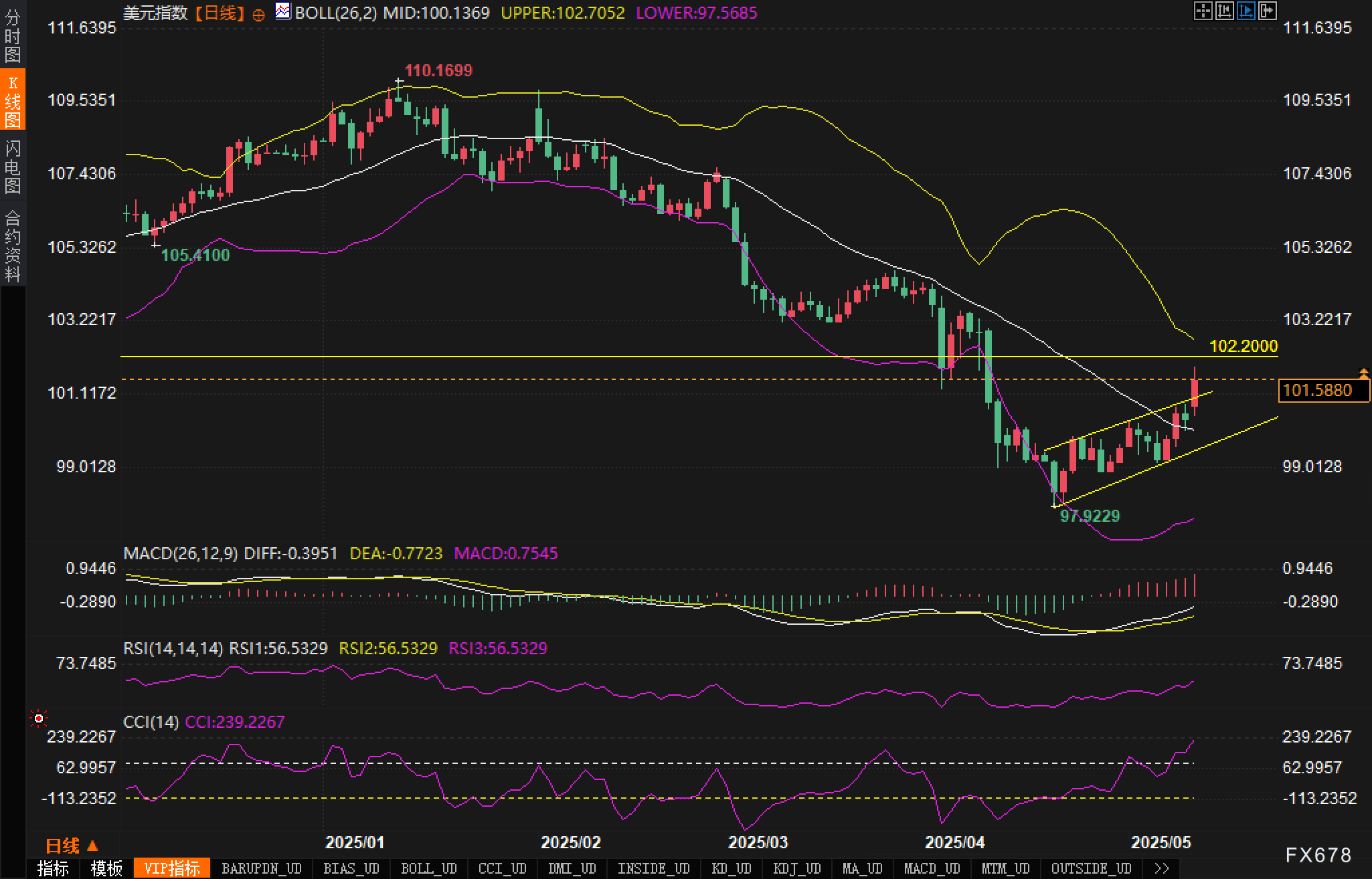Apply the KDJ_UD indicator
1372x879 pixels.
pyautogui.click(x=796, y=868)
